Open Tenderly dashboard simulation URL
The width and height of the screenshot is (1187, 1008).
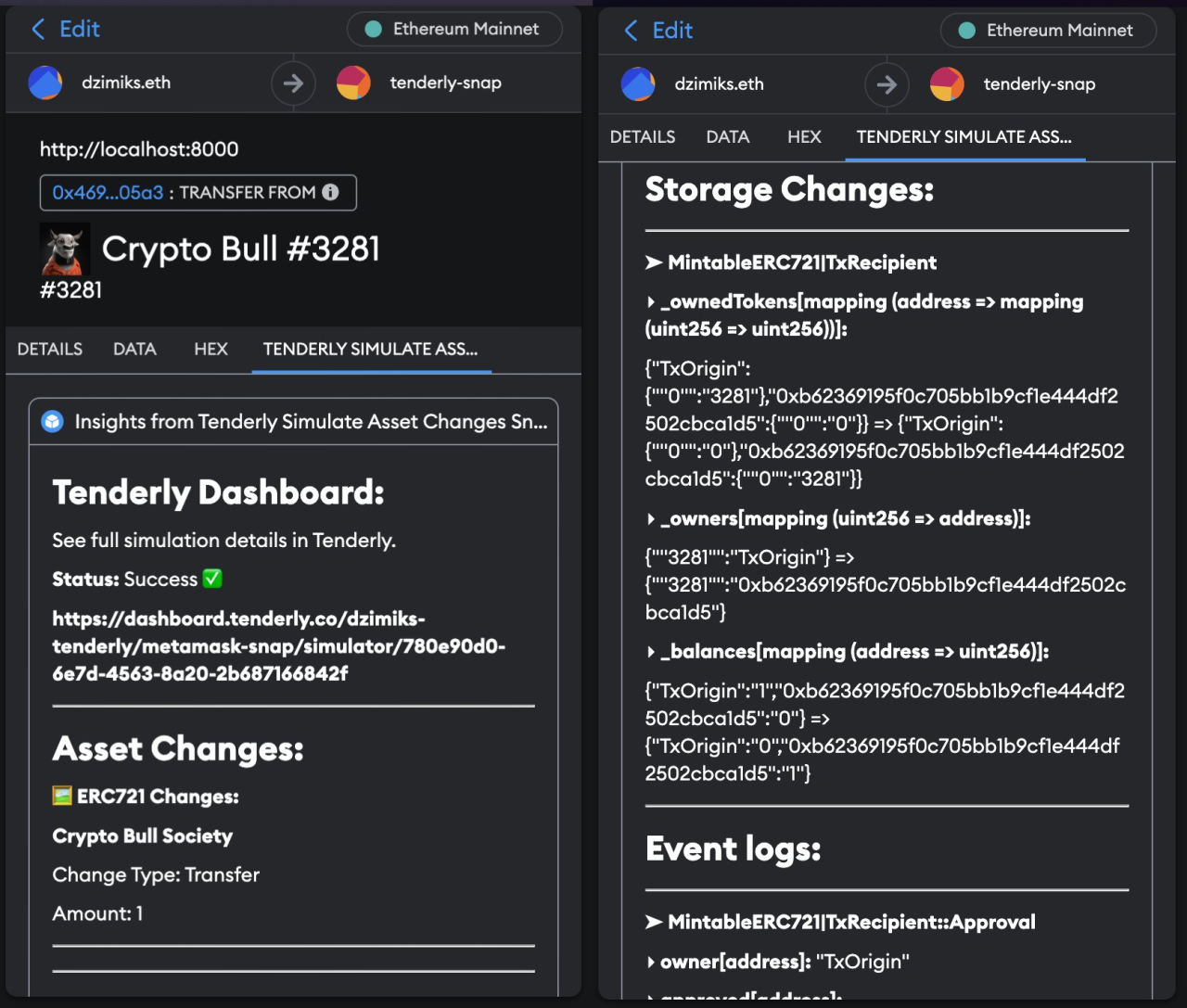[x=278, y=645]
